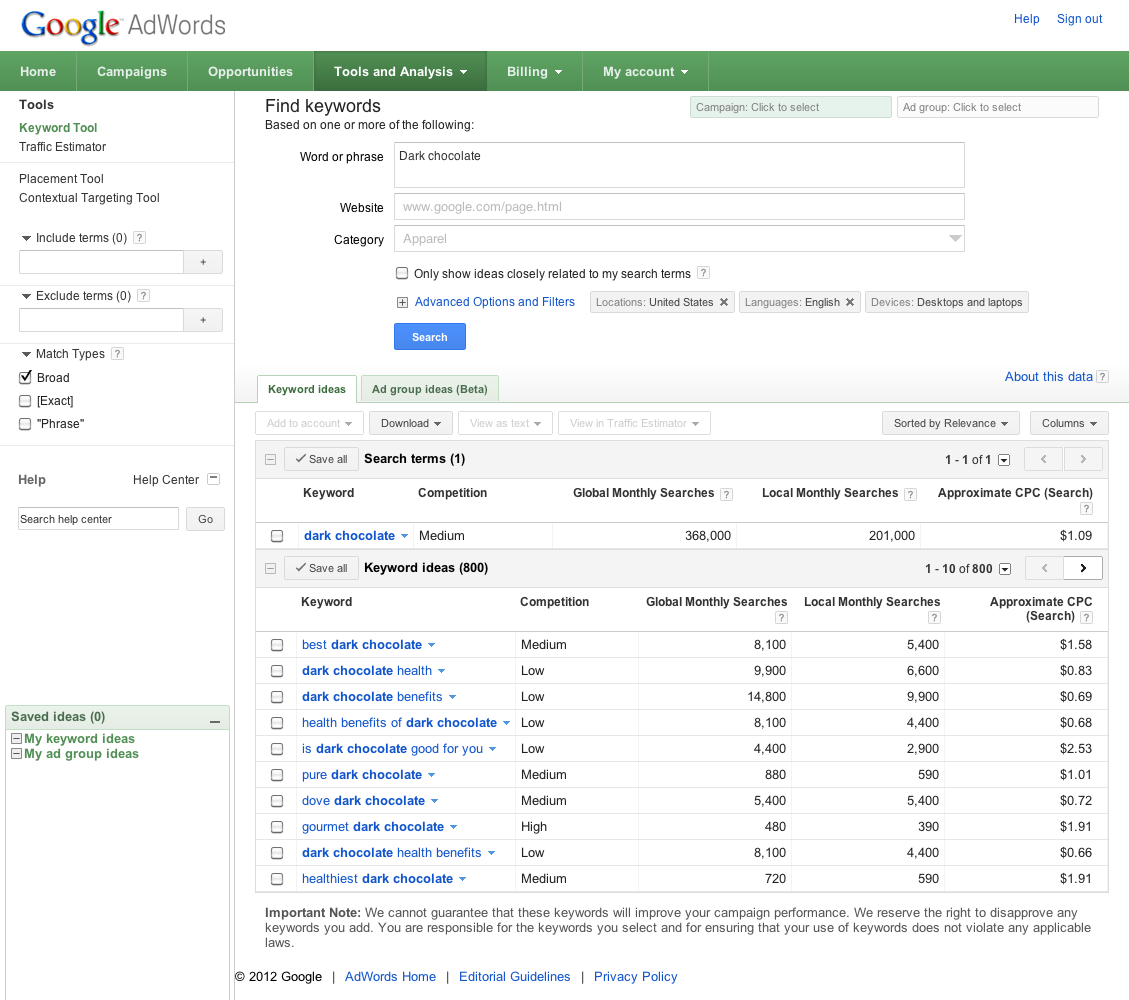
Task: Click help icon next to Include terms
Action: [x=140, y=238]
